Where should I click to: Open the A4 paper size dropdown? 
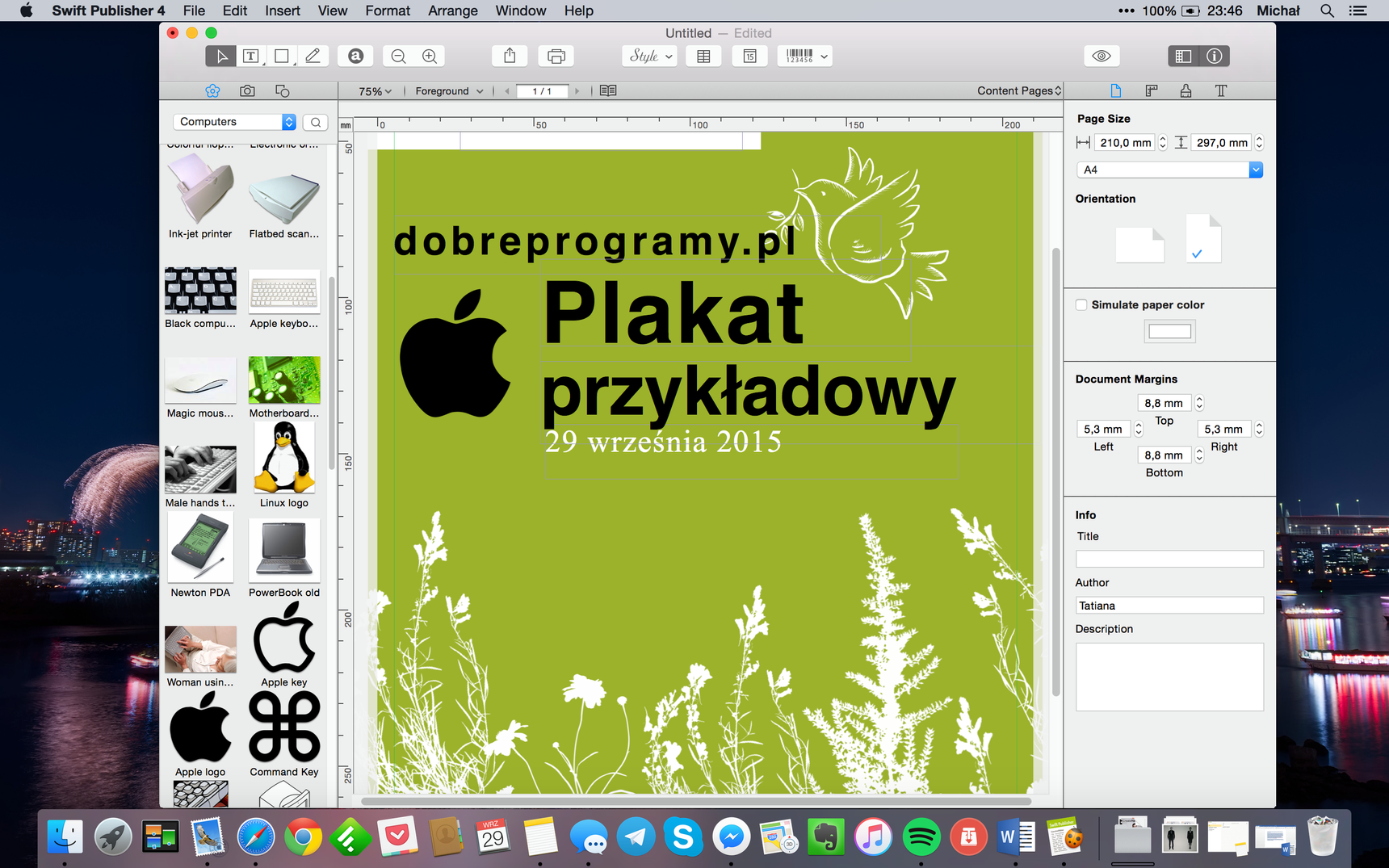pyautogui.click(x=1169, y=170)
